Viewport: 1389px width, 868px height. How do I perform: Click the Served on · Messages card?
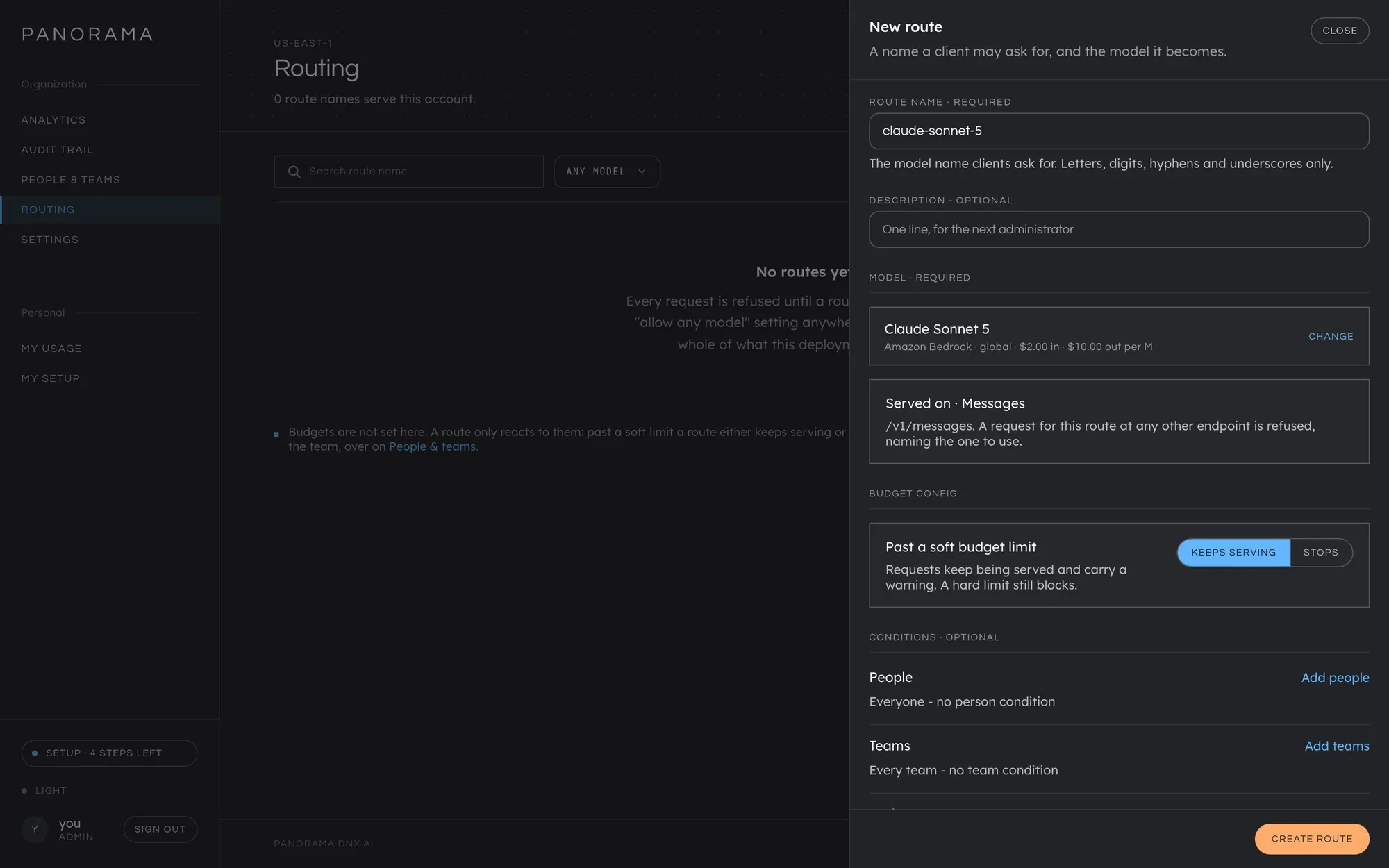point(1119,422)
